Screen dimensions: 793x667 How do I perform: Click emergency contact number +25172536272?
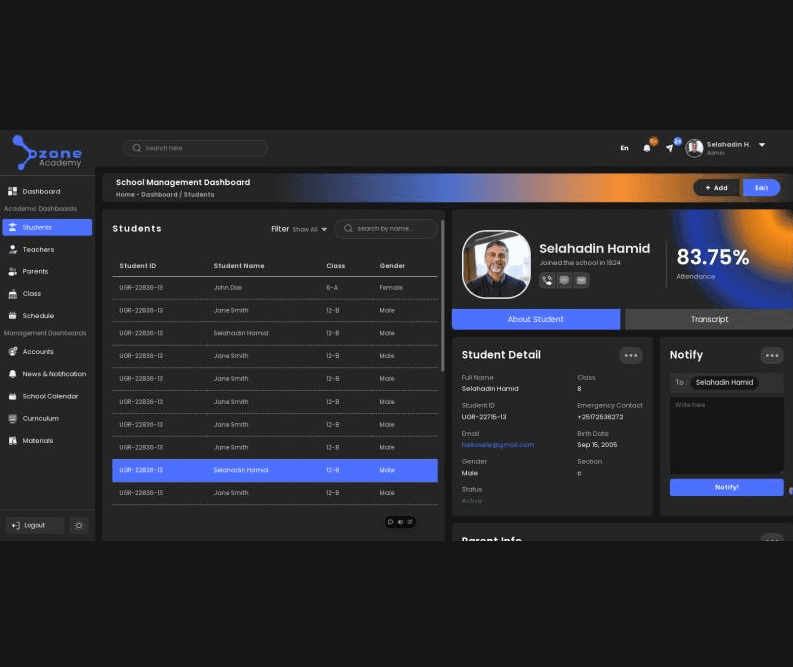click(600, 417)
